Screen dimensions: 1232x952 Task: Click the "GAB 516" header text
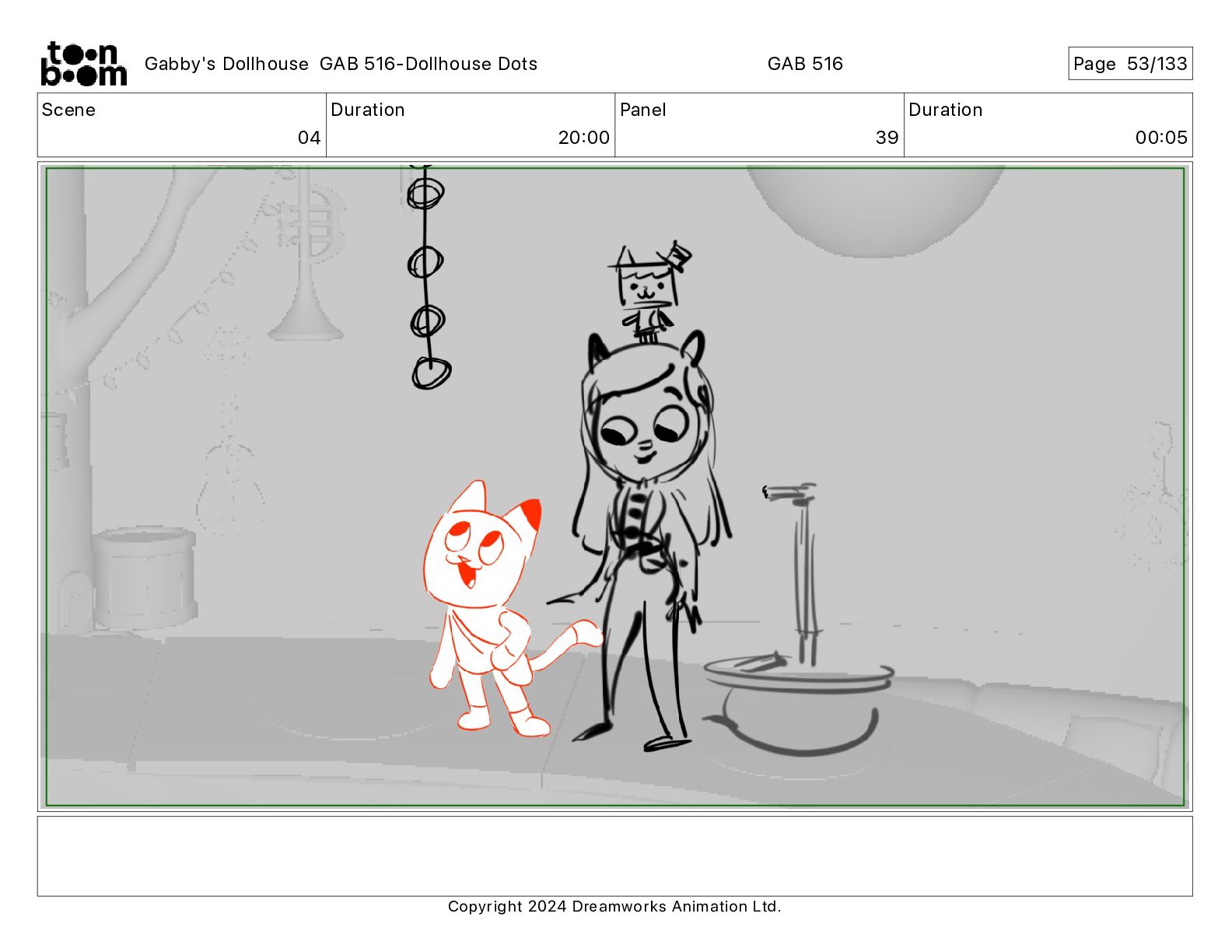pos(805,64)
